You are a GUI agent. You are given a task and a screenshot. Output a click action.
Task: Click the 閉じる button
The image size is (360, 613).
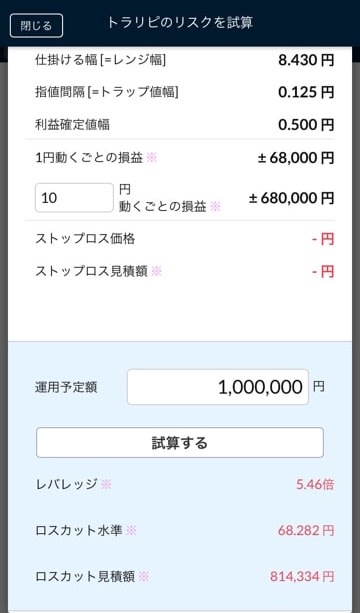coord(36,26)
